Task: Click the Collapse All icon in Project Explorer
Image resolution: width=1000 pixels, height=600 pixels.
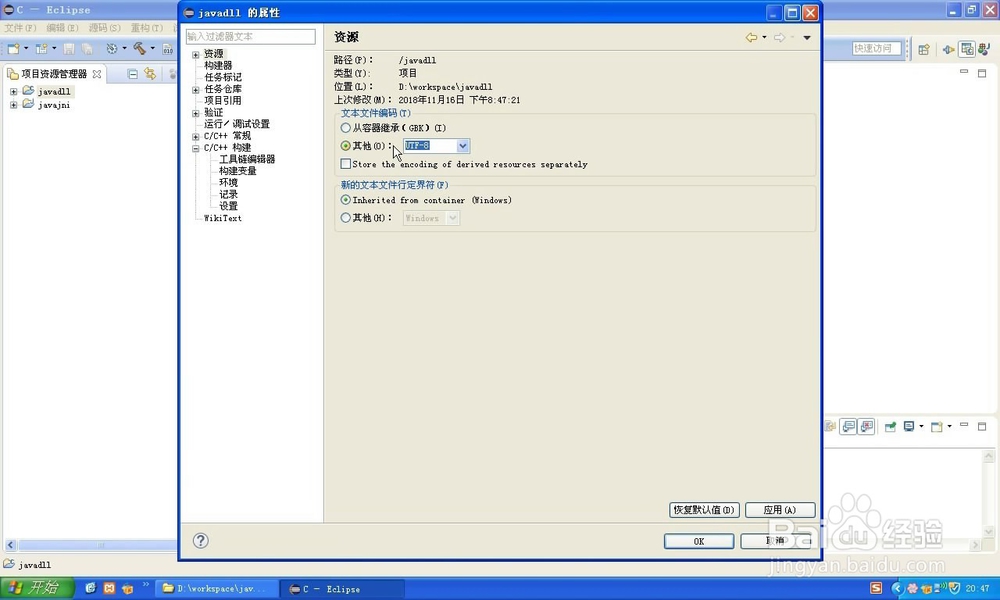Action: (x=132, y=73)
